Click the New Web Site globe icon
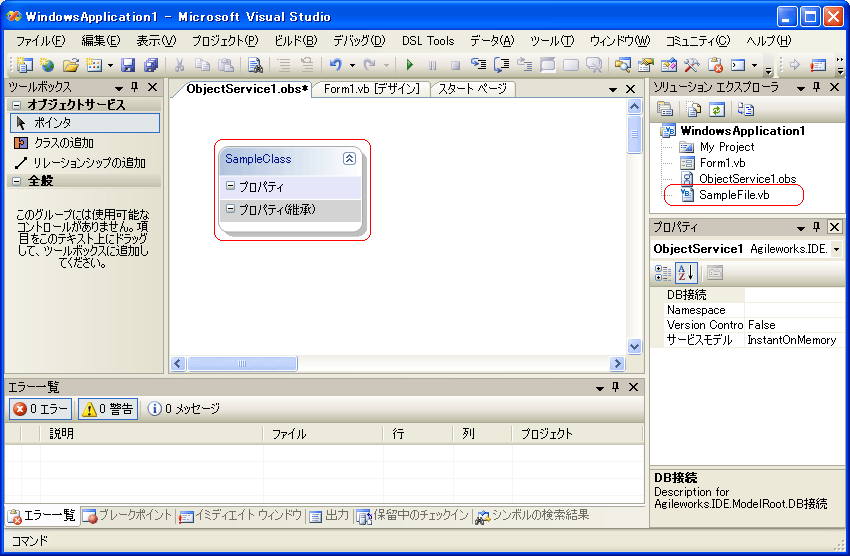Image resolution: width=850 pixels, height=556 pixels. [47, 65]
